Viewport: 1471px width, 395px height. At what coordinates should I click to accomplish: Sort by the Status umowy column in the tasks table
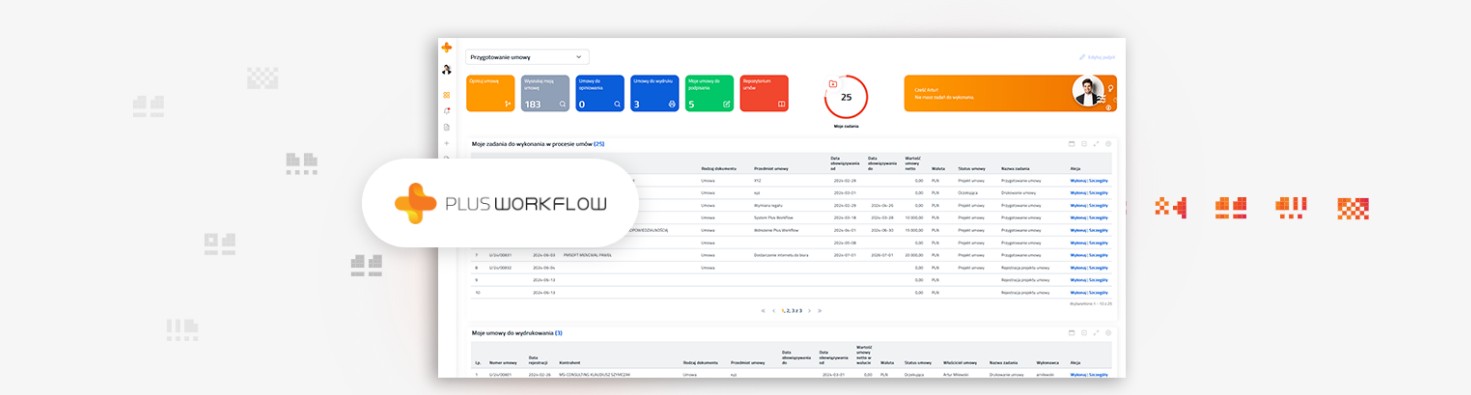pos(971,168)
